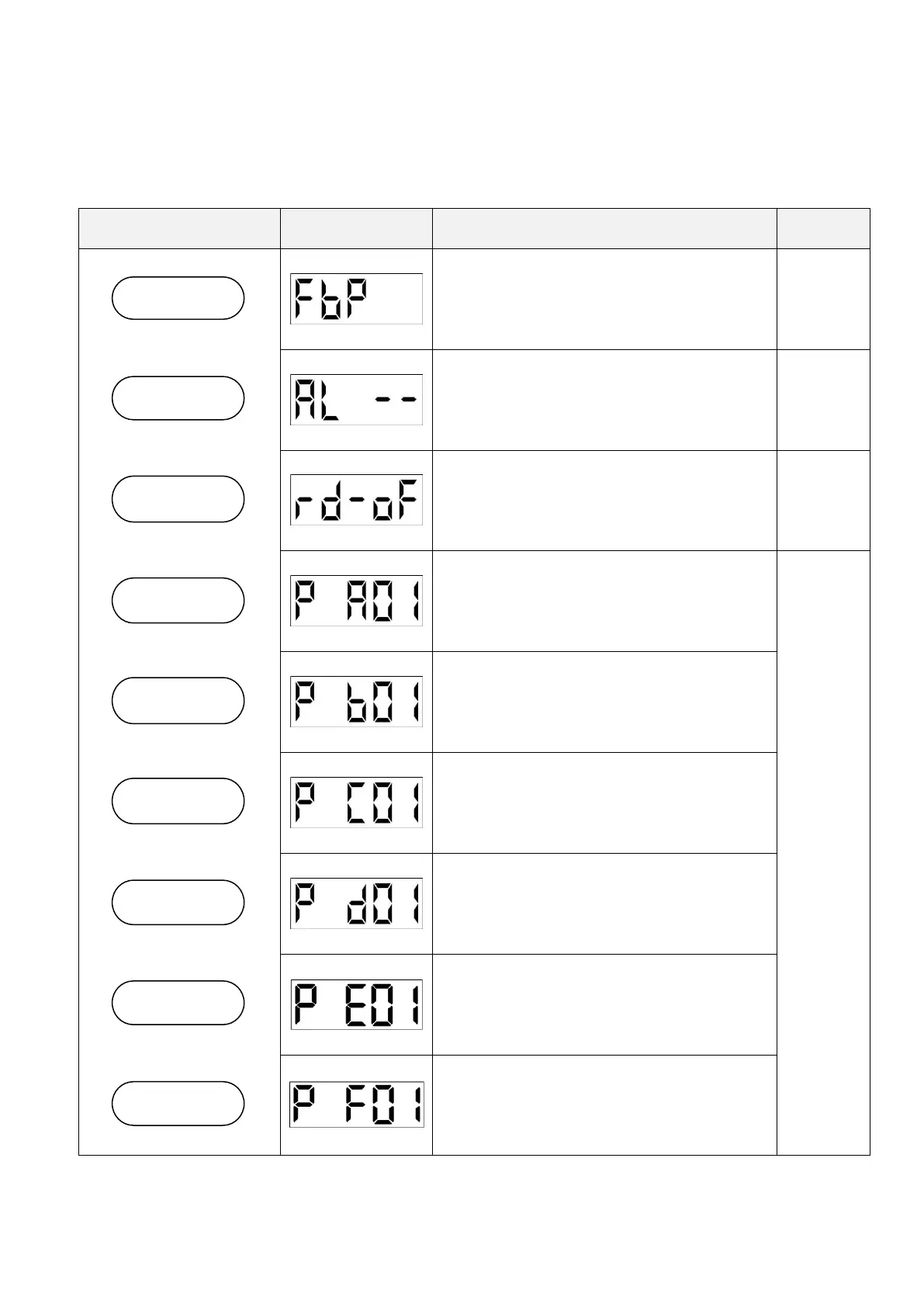Select the P C01 display image
The image size is (924, 1307).
pos(356,803)
